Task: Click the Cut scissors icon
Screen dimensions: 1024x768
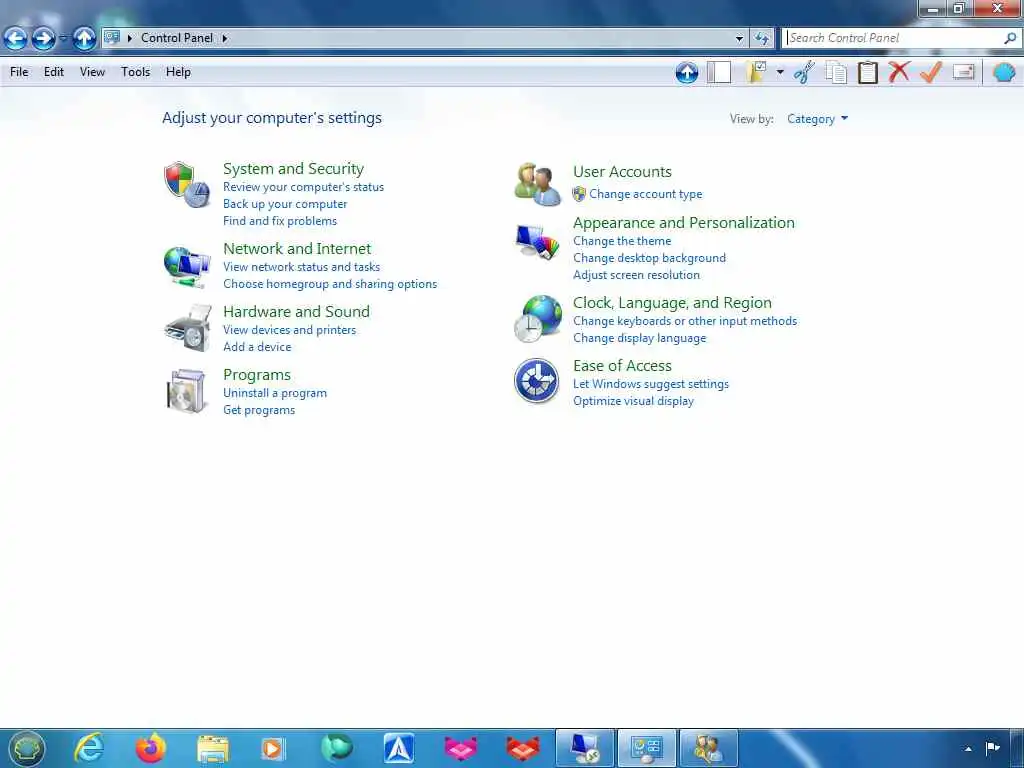Action: [805, 72]
